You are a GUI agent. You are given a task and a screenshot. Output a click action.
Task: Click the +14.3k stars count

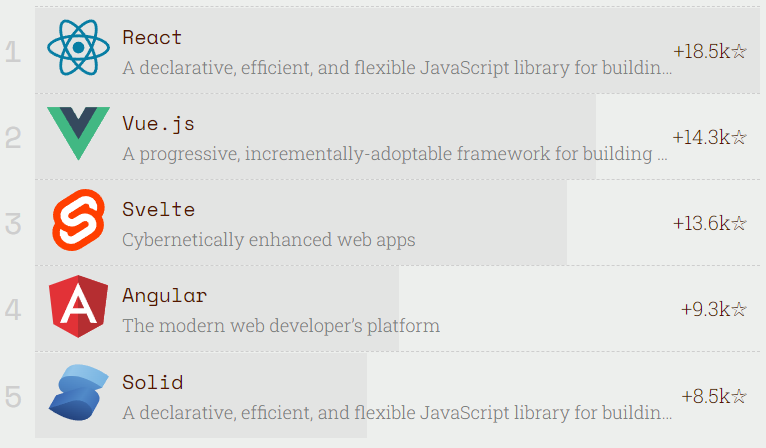709,137
